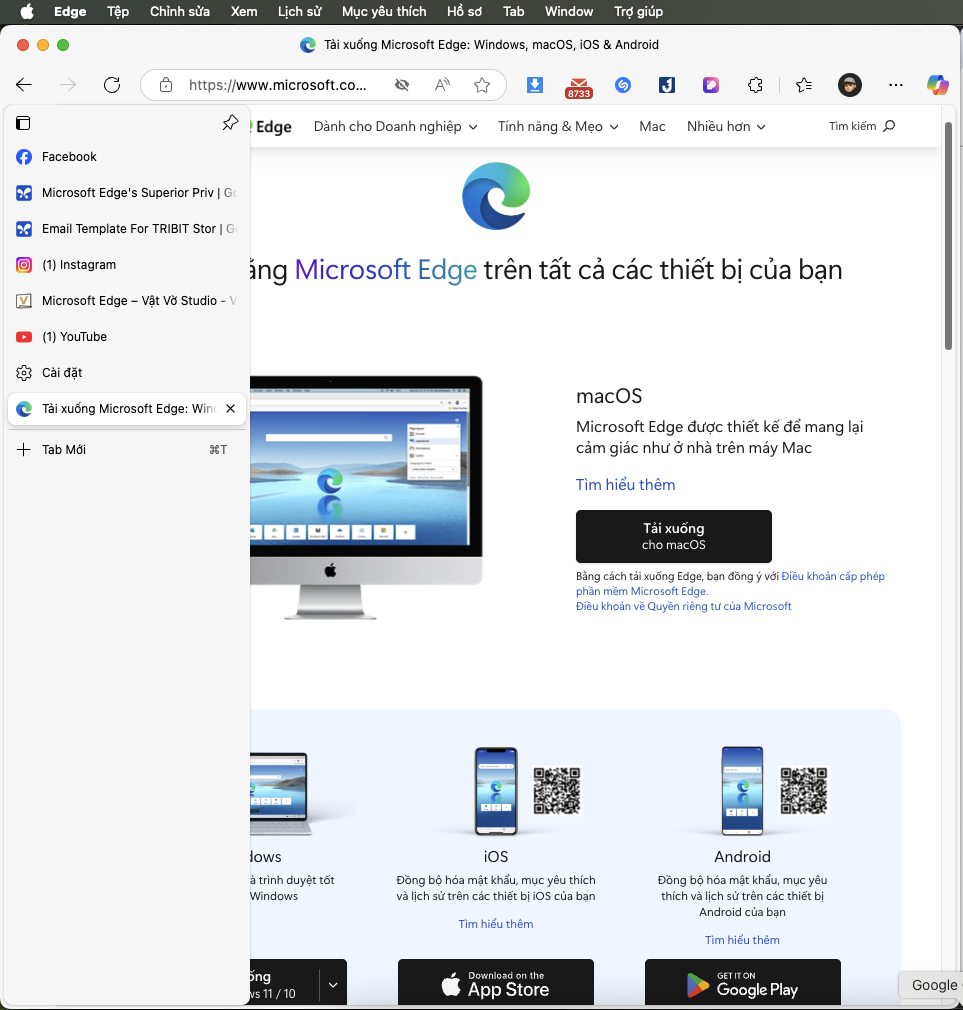Click Download on the App Store button
This screenshot has height=1010, width=963.
pos(495,984)
